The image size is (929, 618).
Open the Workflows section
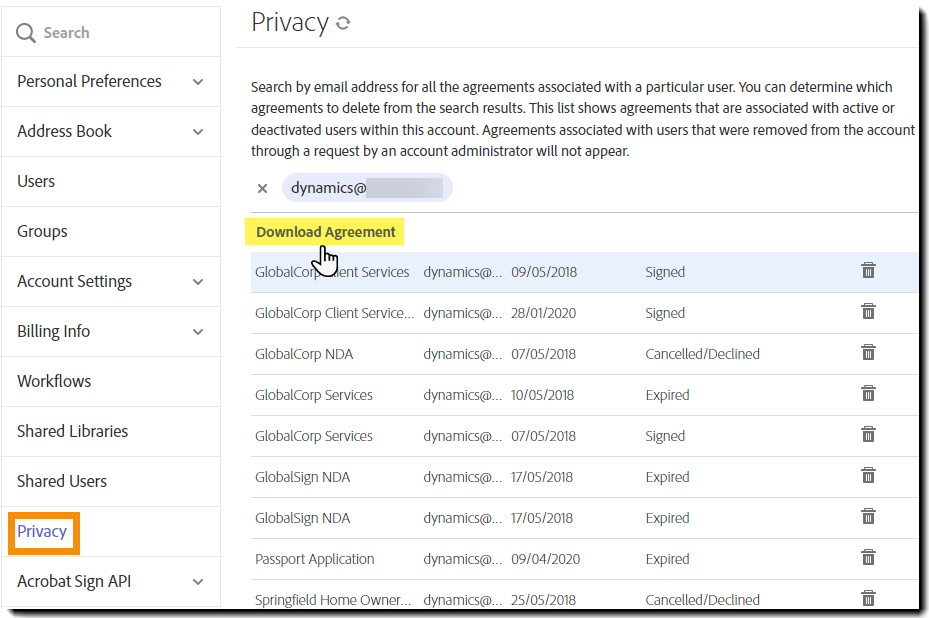[x=54, y=381]
